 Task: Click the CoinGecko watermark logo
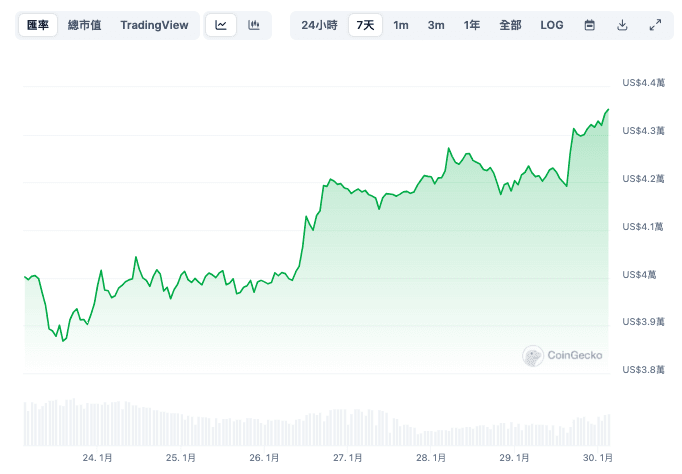click(x=562, y=354)
